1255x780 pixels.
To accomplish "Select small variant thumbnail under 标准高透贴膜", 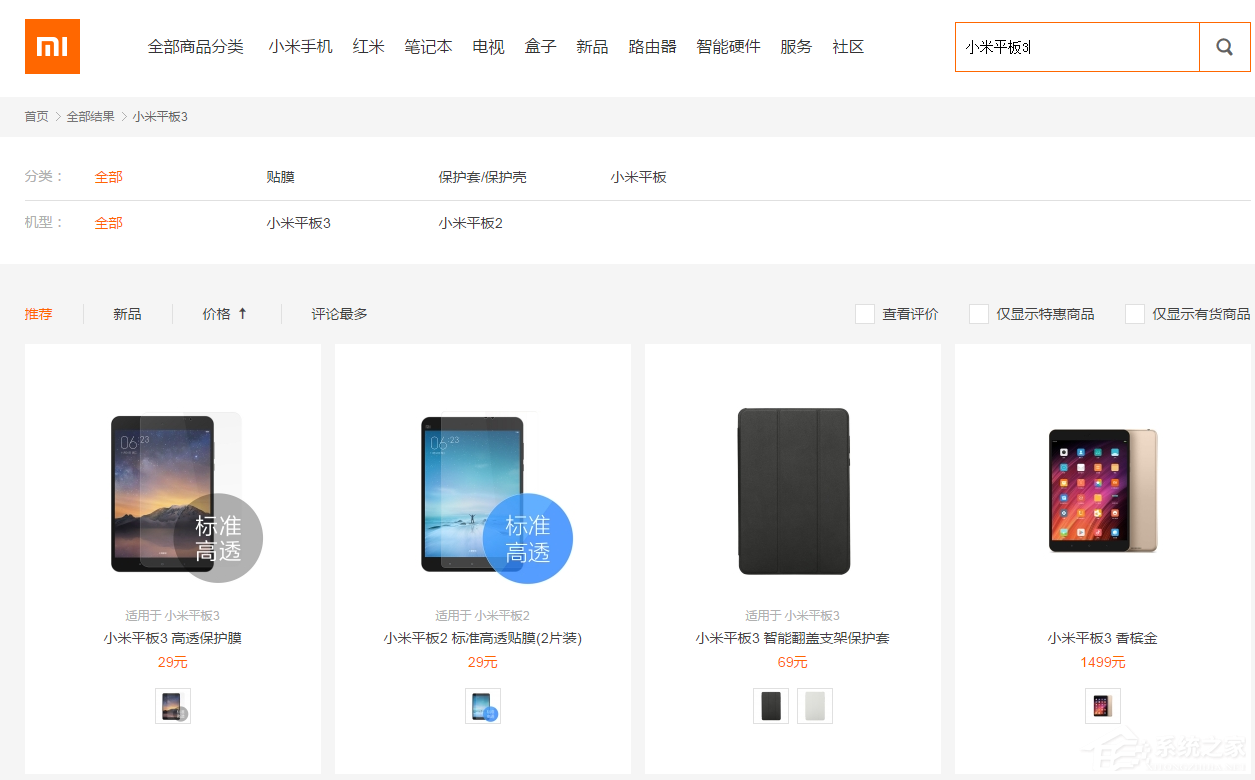I will tap(483, 706).
